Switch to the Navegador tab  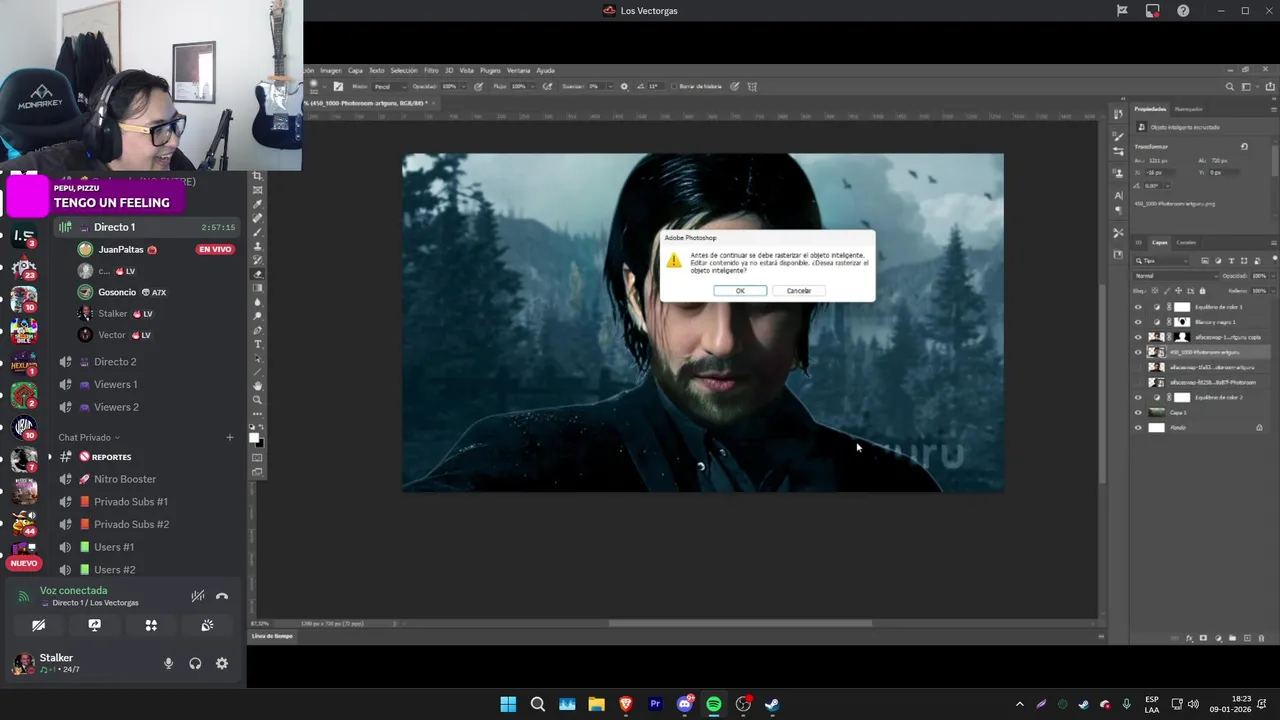1189,108
